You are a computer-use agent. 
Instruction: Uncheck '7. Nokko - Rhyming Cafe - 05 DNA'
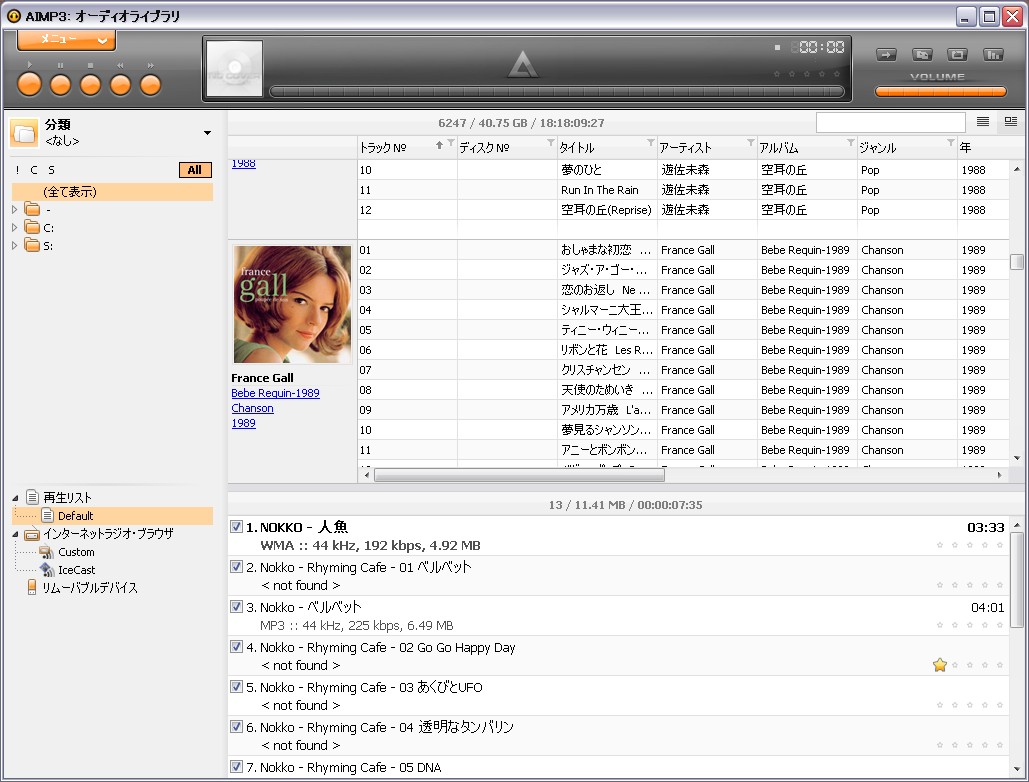pyautogui.click(x=236, y=766)
